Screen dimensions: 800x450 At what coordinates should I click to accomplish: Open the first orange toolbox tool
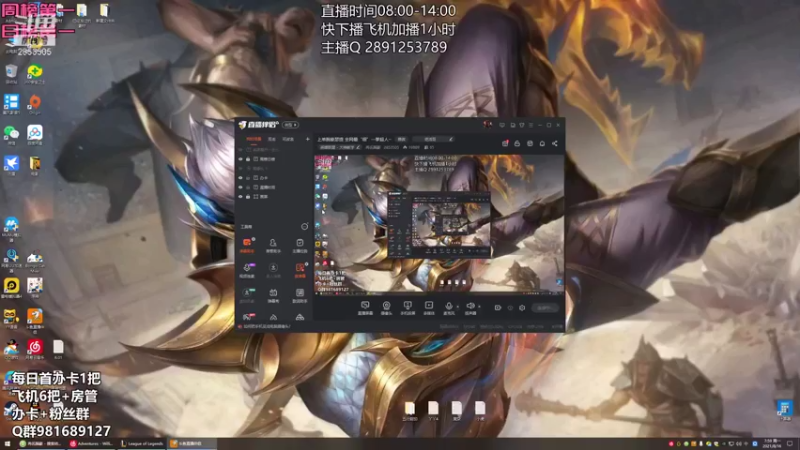click(x=247, y=244)
